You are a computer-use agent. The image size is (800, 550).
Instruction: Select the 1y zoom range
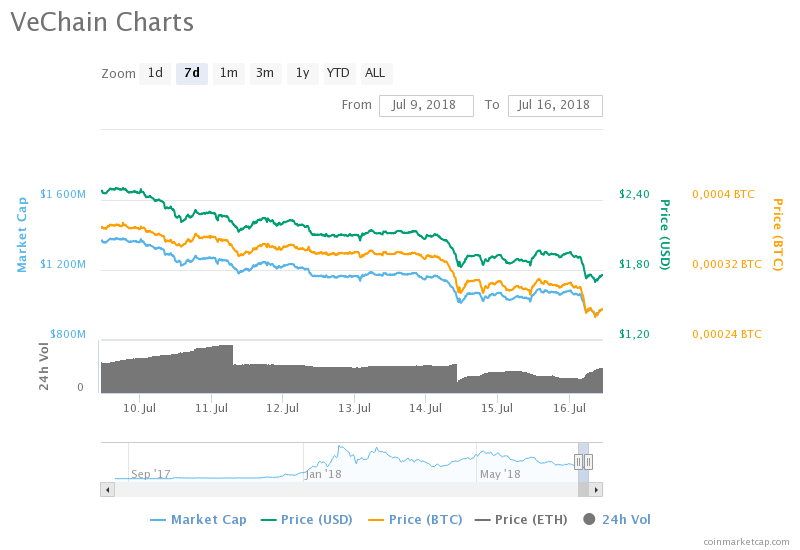[x=303, y=73]
